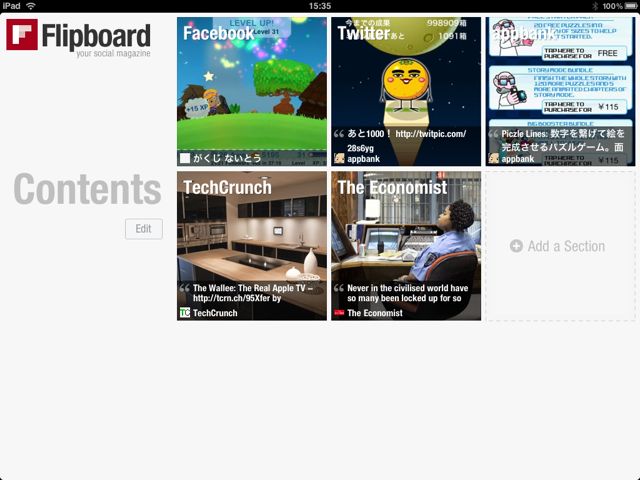Open the Twitter section tile
Screen dimensions: 640x480
pos(406,91)
